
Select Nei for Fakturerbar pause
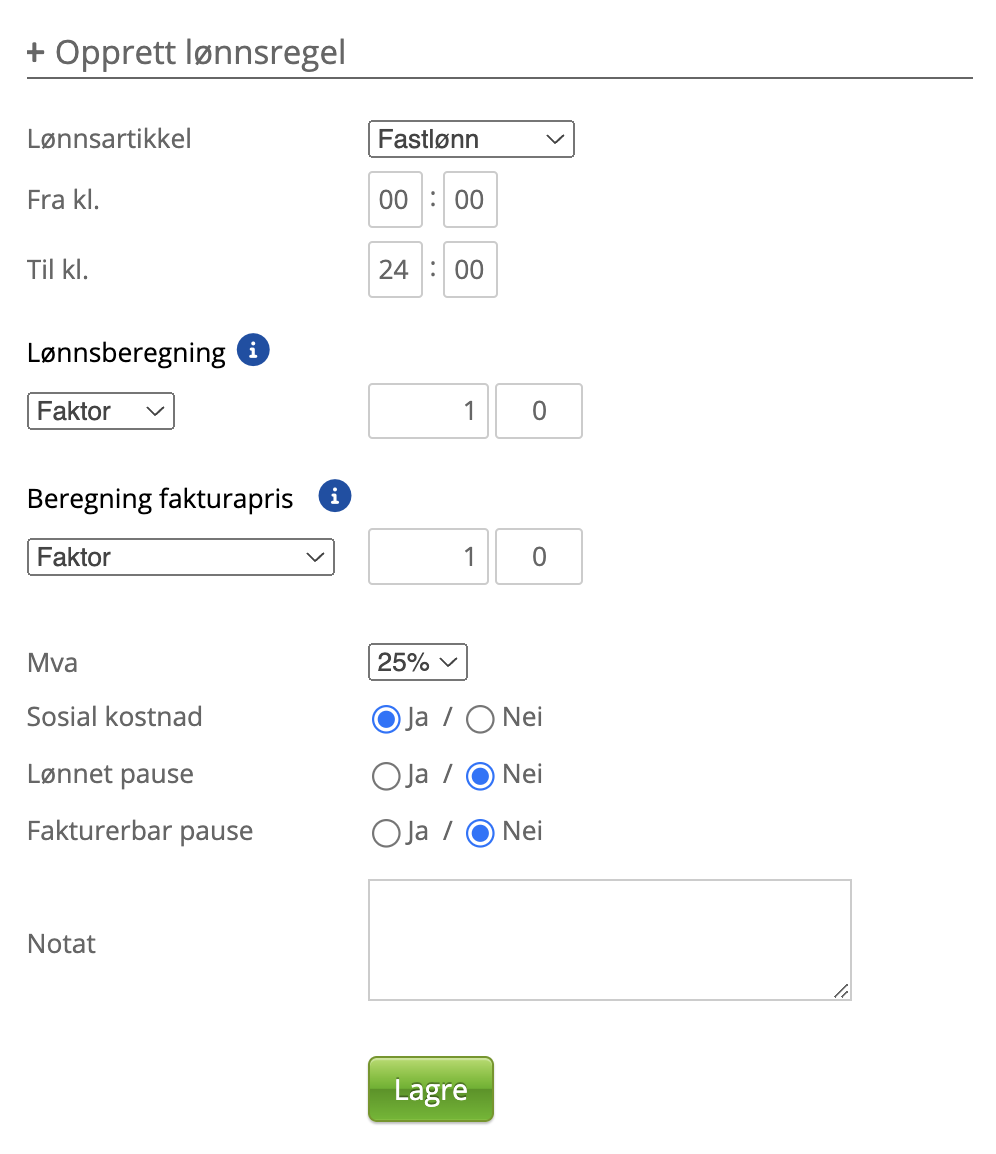[481, 833]
